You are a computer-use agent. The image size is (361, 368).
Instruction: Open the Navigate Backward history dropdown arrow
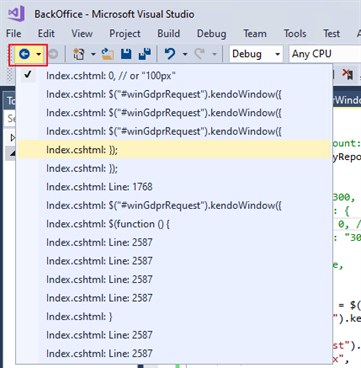click(39, 54)
